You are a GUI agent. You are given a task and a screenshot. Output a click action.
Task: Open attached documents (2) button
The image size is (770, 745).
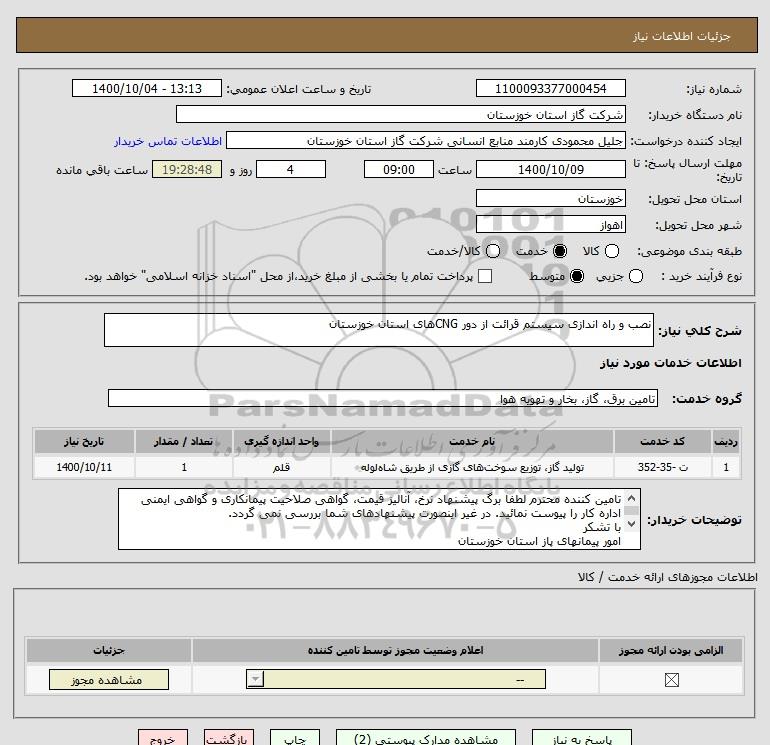tap(426, 738)
